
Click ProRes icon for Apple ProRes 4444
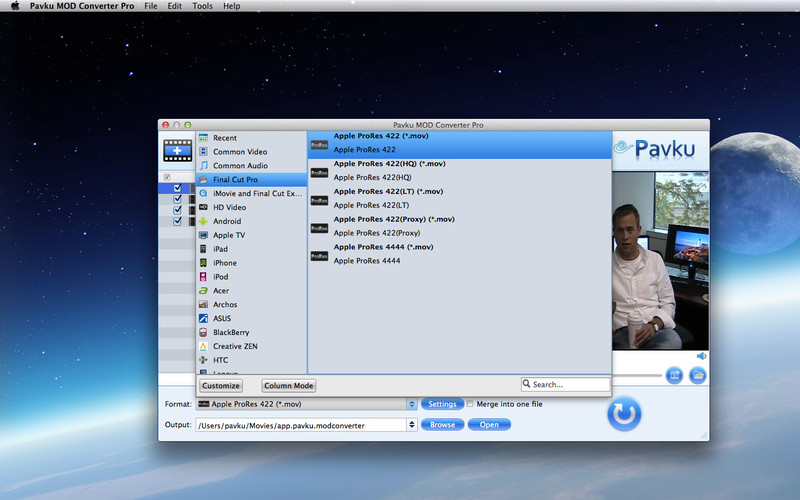(319, 256)
